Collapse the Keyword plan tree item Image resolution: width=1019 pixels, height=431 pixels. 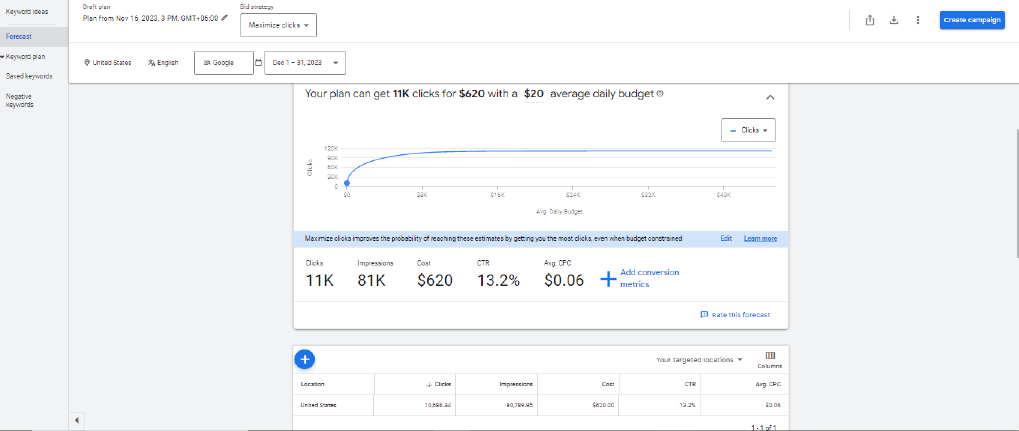click(x=3, y=57)
